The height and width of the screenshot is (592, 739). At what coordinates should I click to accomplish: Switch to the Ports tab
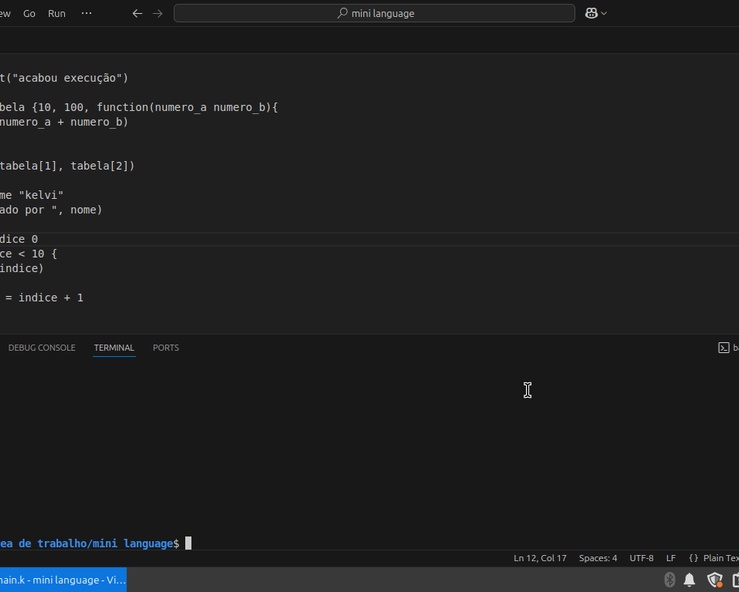click(166, 348)
